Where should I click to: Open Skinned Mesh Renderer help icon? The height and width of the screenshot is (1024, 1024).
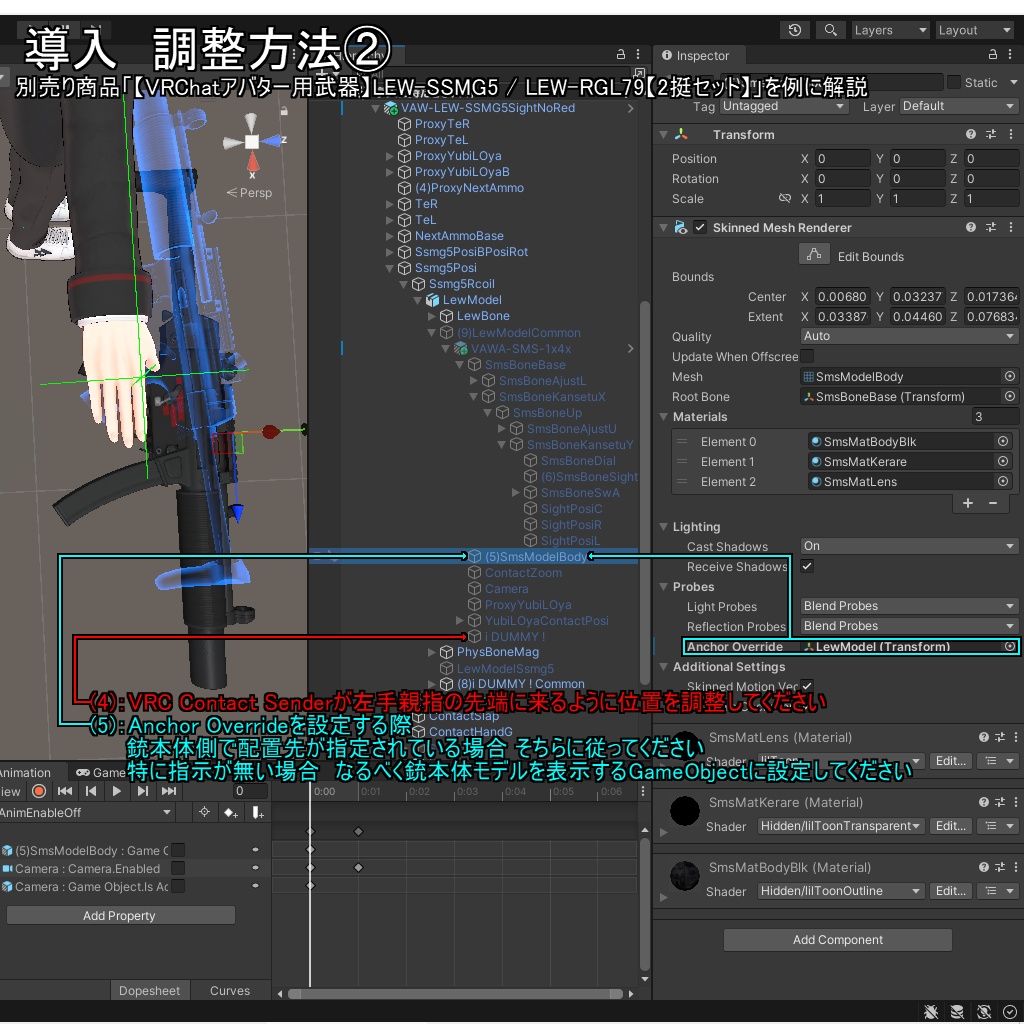971,227
